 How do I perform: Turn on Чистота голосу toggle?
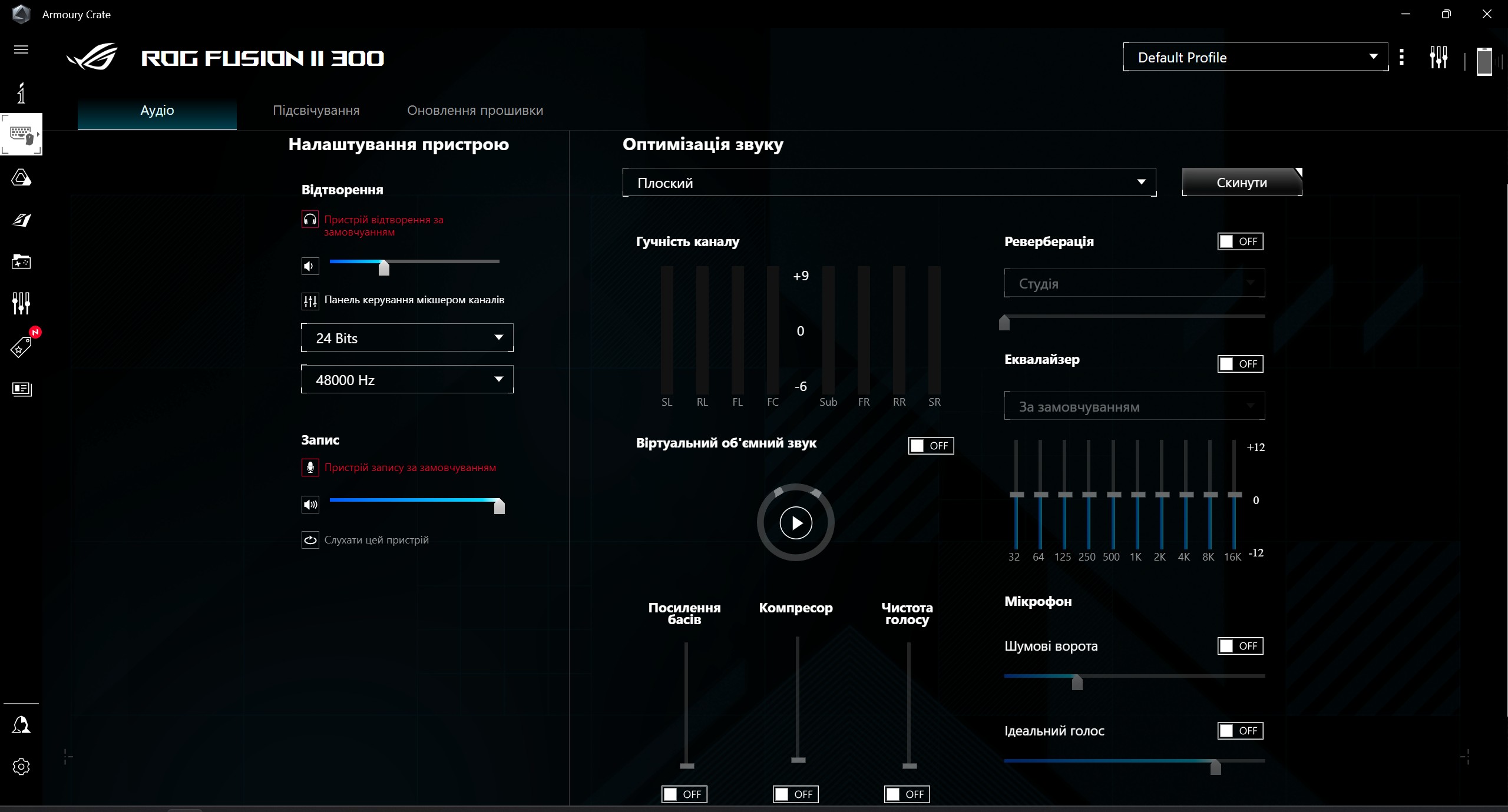(907, 794)
